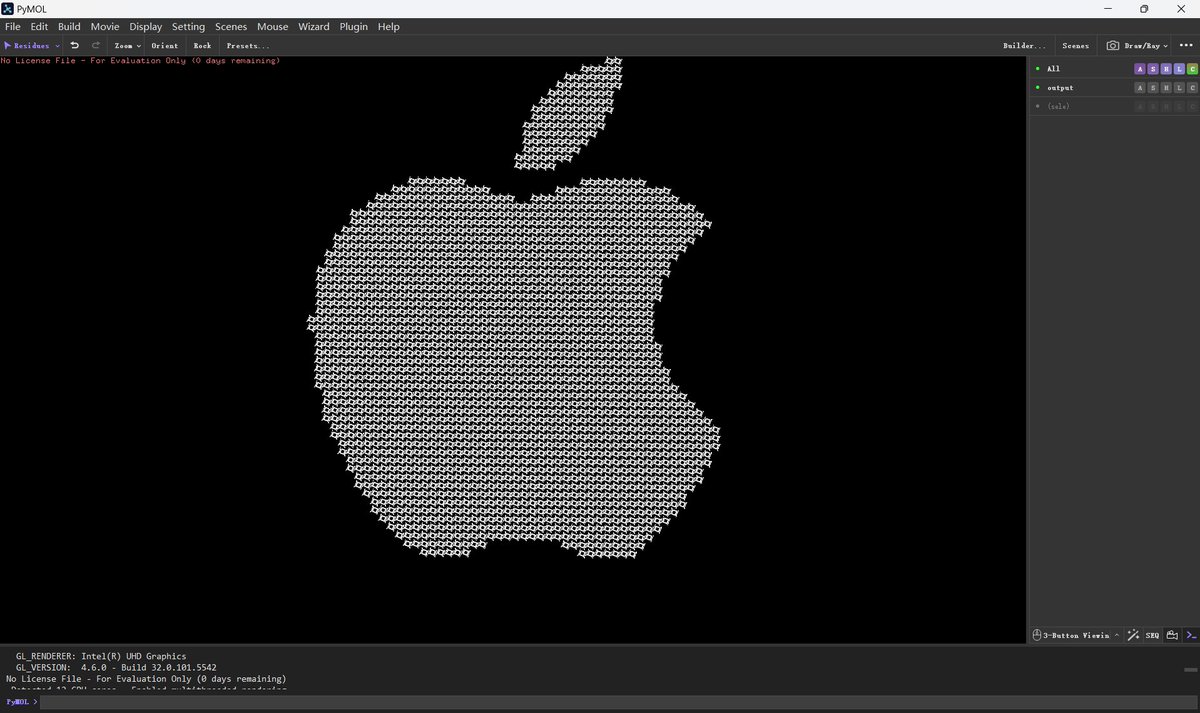Open the Wizard menu
Viewport: 1200px width, 713px height.
point(313,27)
